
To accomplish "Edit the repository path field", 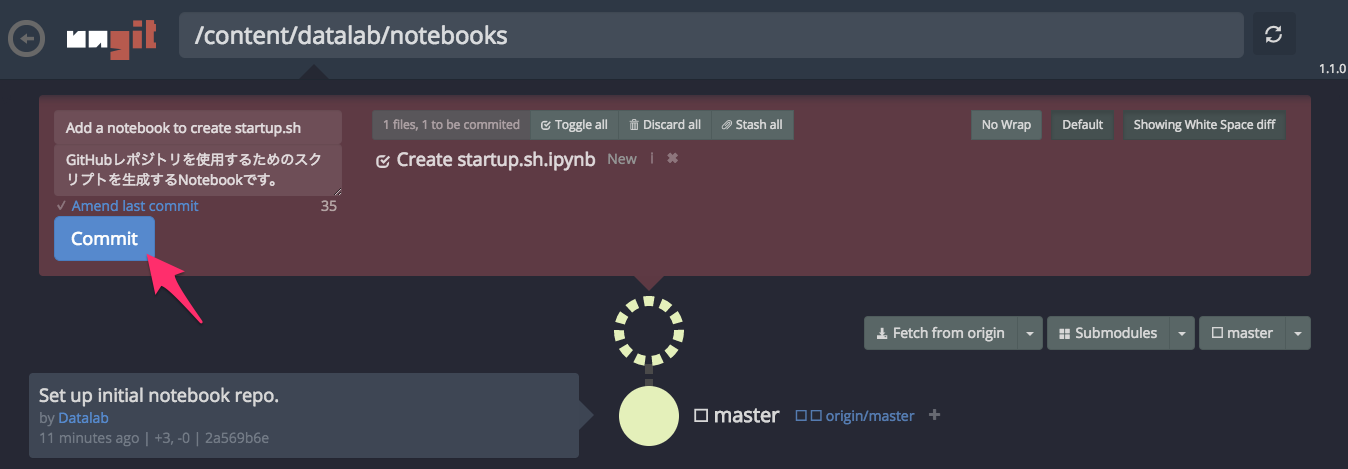I will pyautogui.click(x=711, y=36).
